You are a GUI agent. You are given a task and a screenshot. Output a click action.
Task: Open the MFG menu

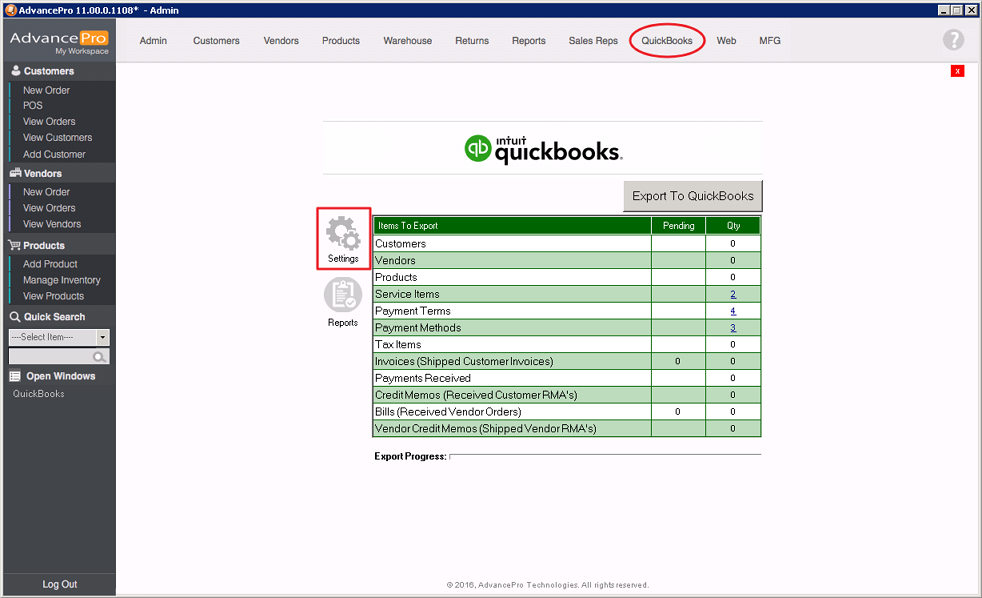[770, 41]
